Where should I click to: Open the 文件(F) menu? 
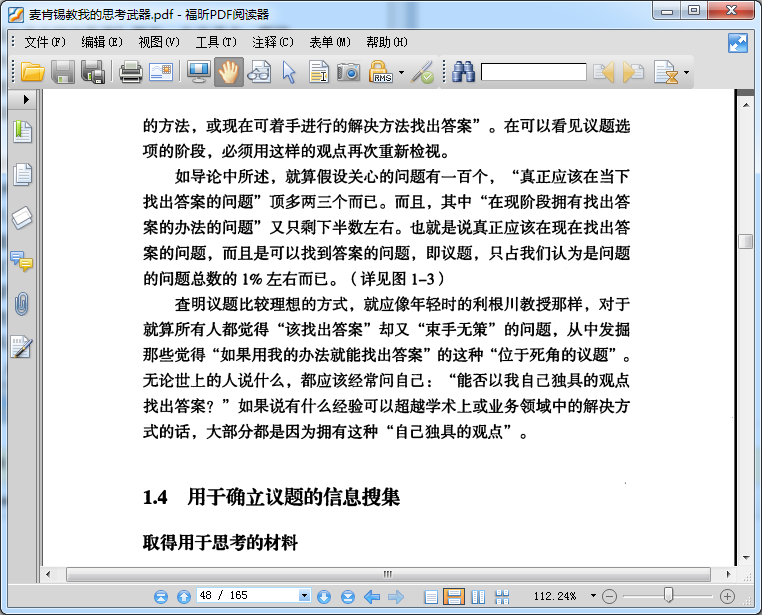click(x=45, y=42)
